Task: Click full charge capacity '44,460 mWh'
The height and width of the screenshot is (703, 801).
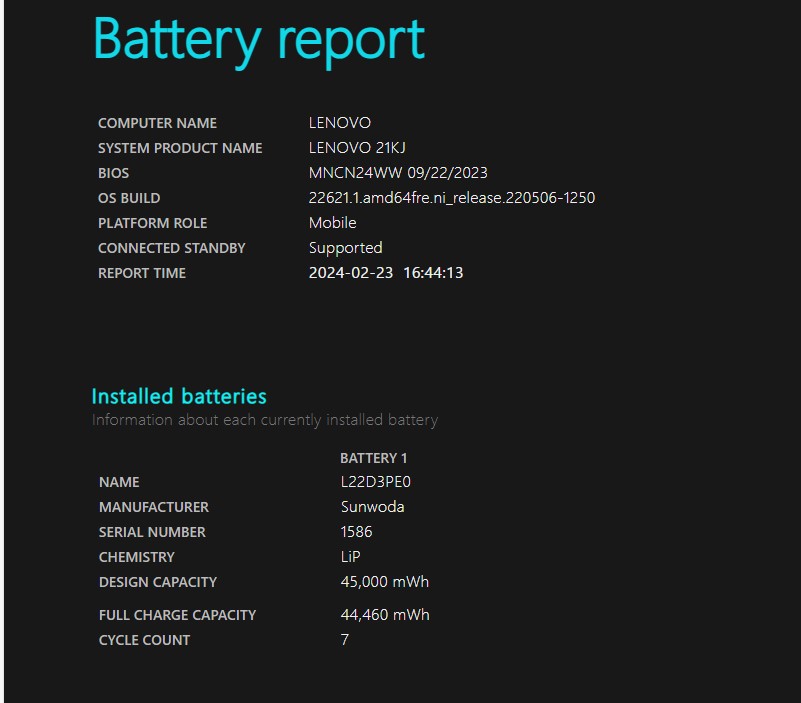Action: click(x=385, y=615)
